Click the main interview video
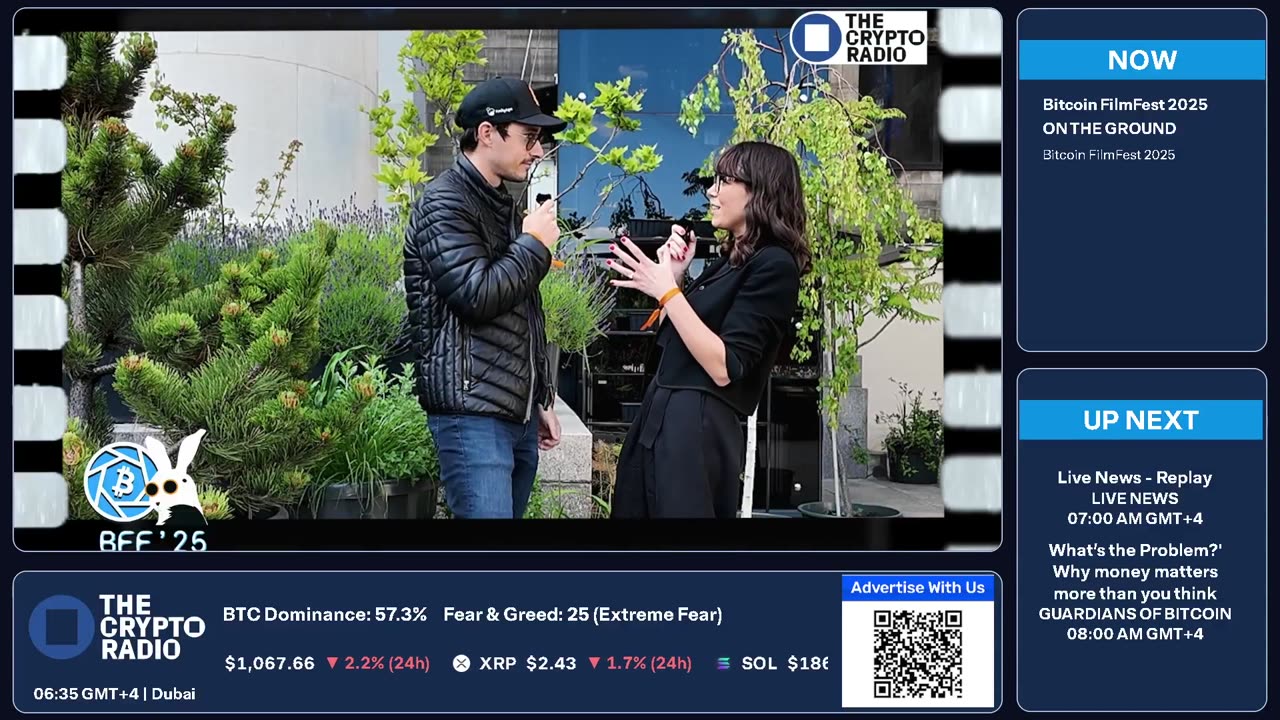 click(x=507, y=278)
